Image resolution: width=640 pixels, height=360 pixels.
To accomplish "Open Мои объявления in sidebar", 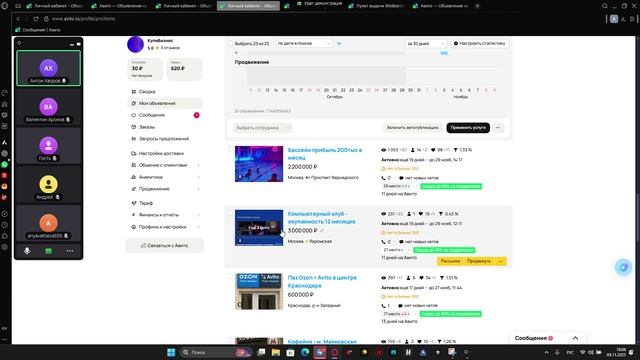I will click(x=164, y=103).
